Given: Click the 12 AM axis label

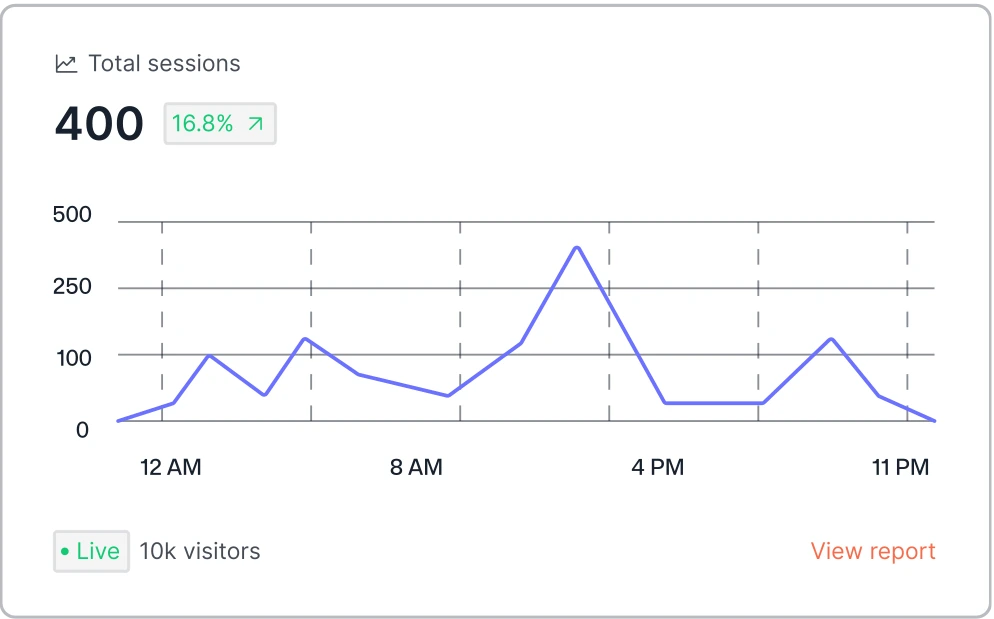Looking at the screenshot, I should [170, 467].
